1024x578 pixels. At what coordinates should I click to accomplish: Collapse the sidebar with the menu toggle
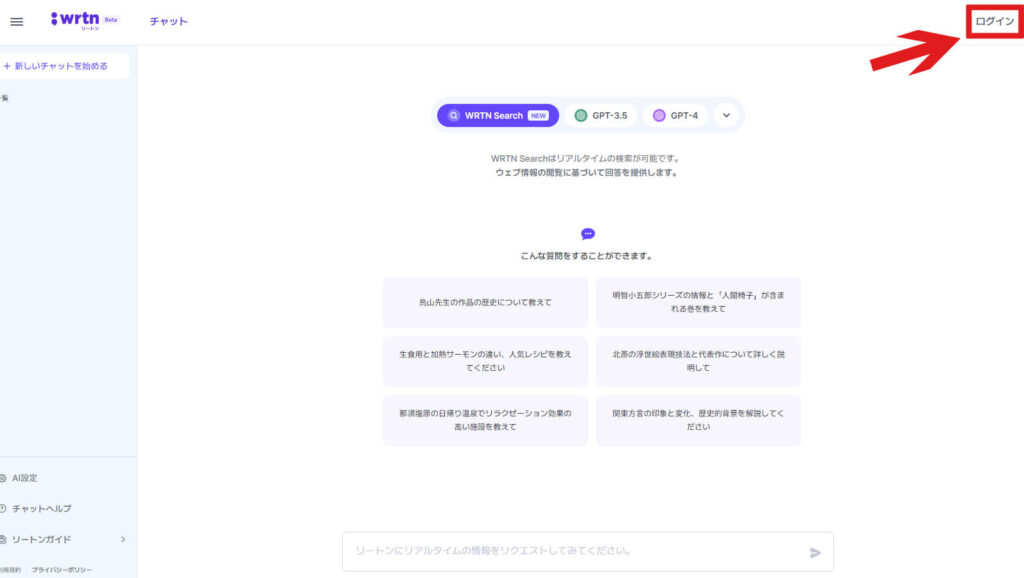tap(16, 21)
